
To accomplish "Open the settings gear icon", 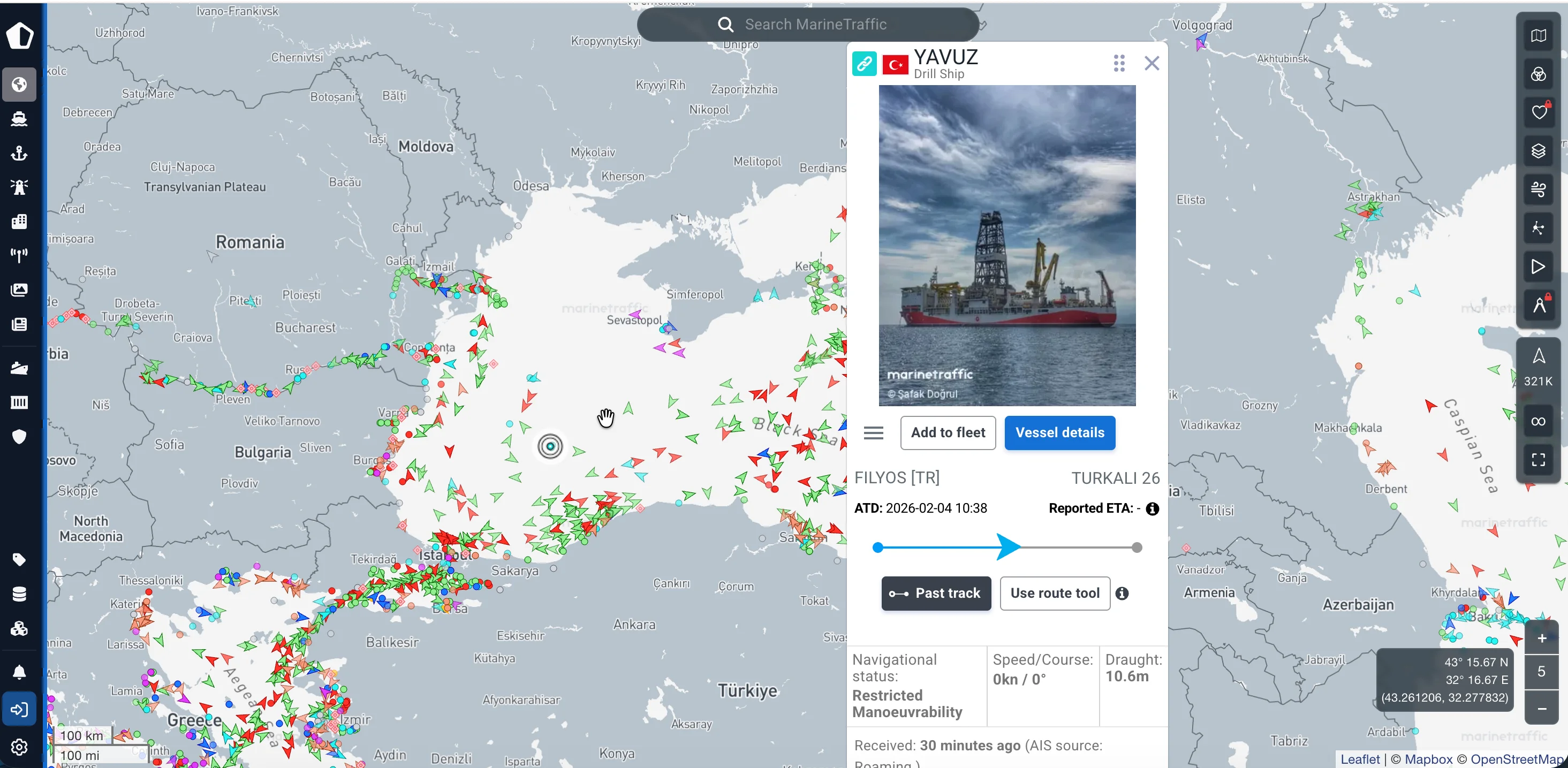I will coord(19,747).
